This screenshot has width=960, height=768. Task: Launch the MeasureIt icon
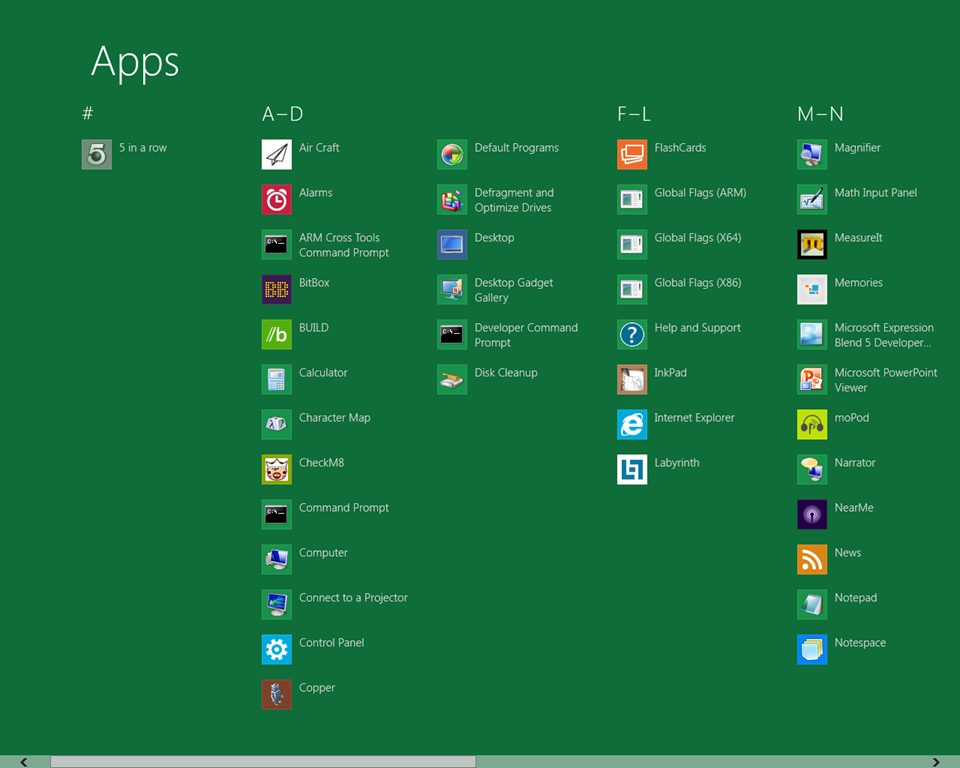[812, 244]
